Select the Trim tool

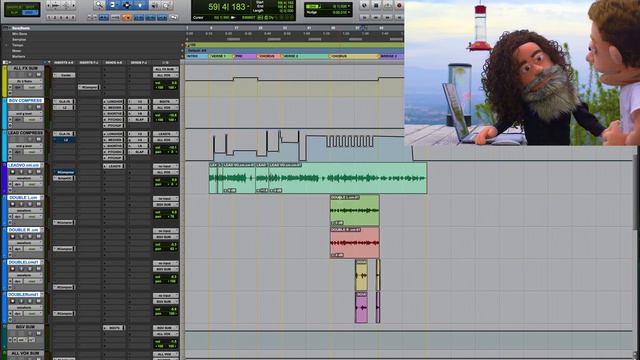tap(113, 5)
